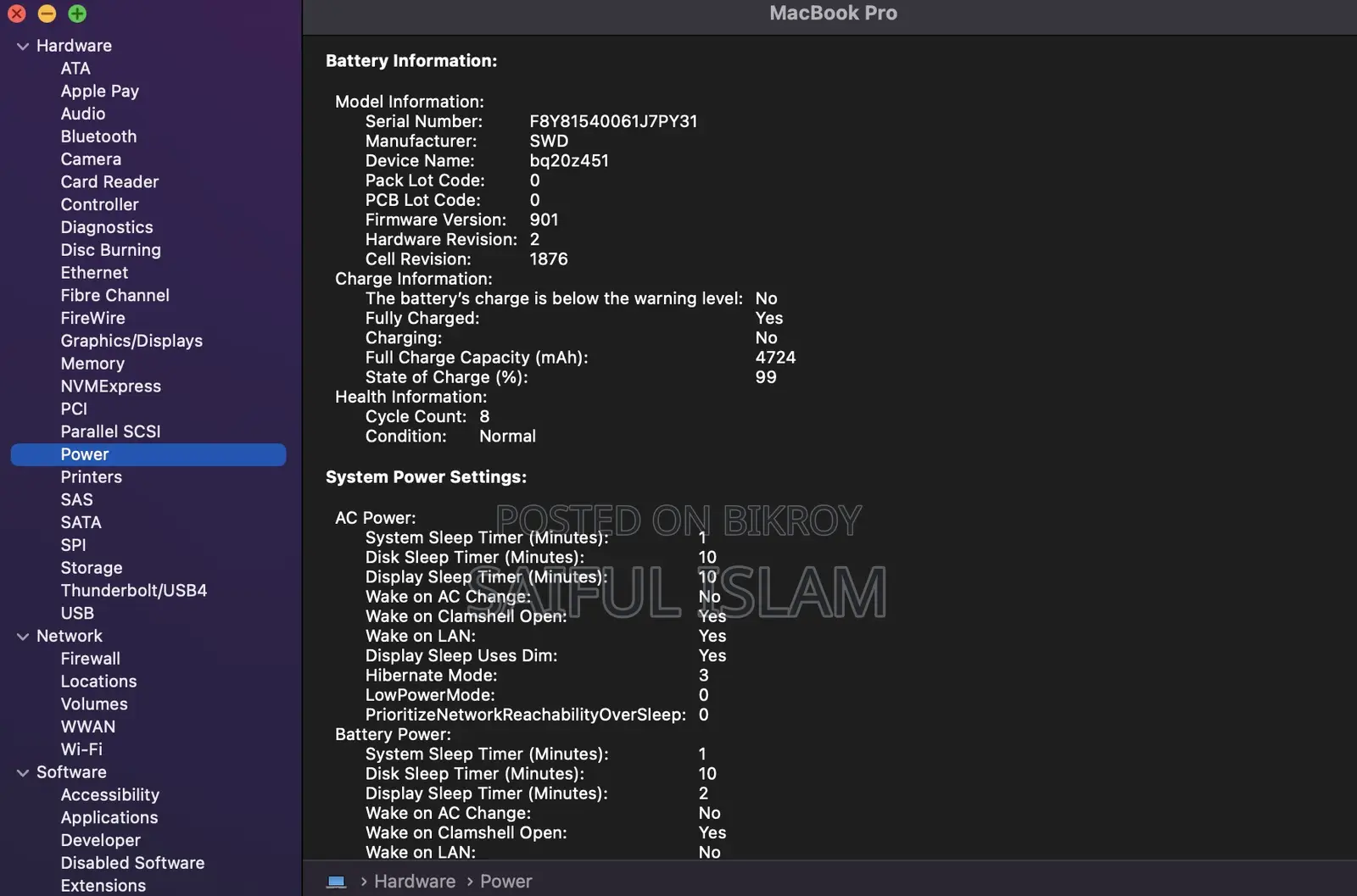
Task: Show Ethernet hardware information
Action: tap(94, 273)
